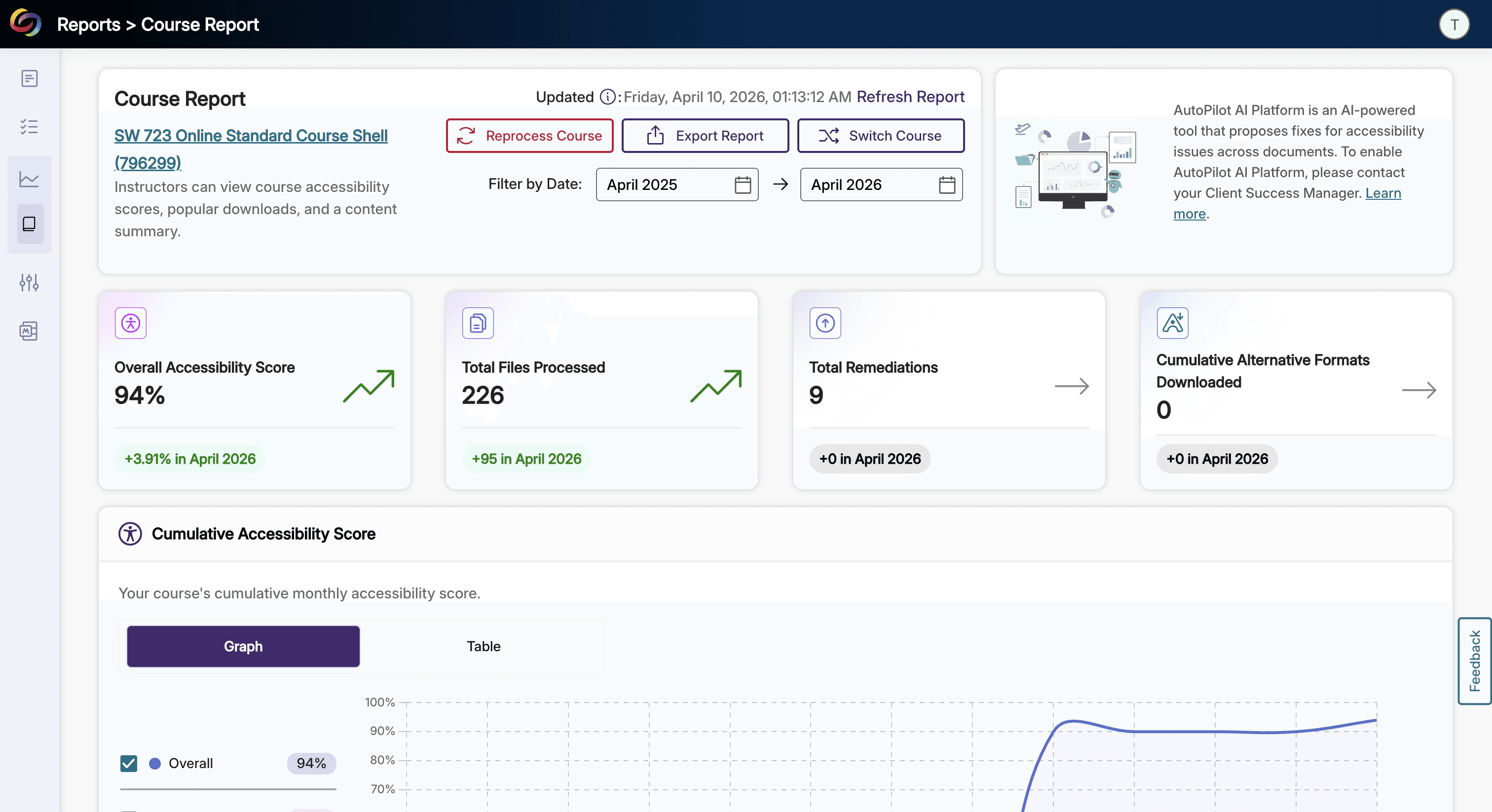Viewport: 1492px width, 812px height.
Task: Open the document list sidebar icon
Action: click(29, 78)
